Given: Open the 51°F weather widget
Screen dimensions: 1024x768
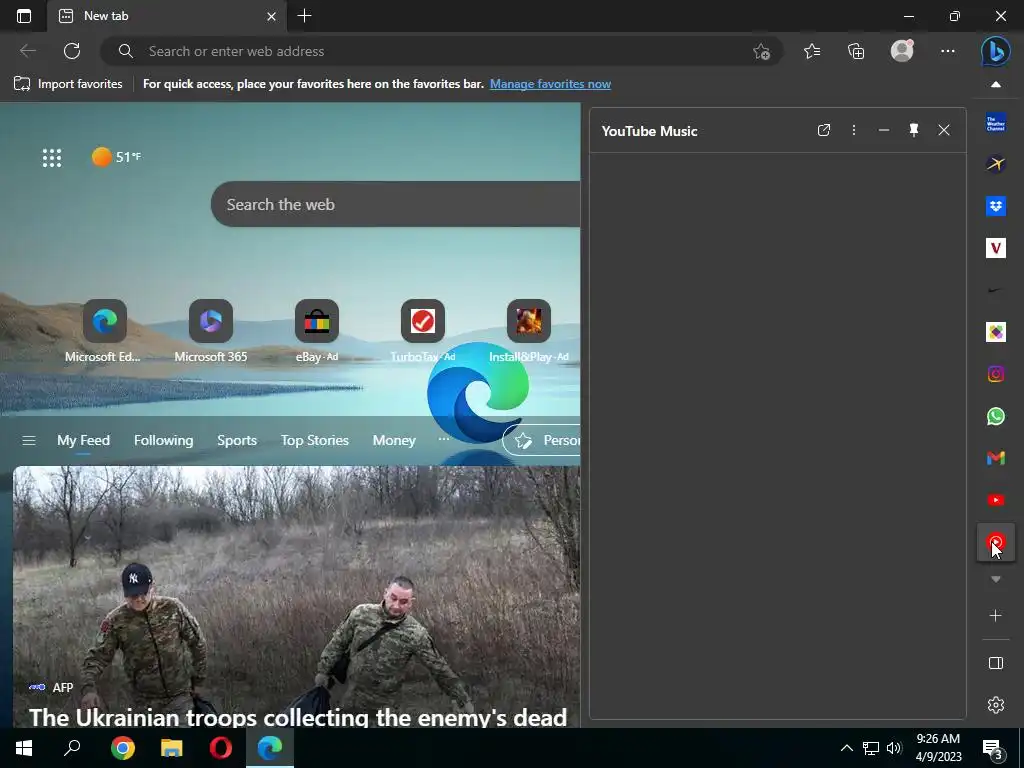Looking at the screenshot, I should coord(116,157).
